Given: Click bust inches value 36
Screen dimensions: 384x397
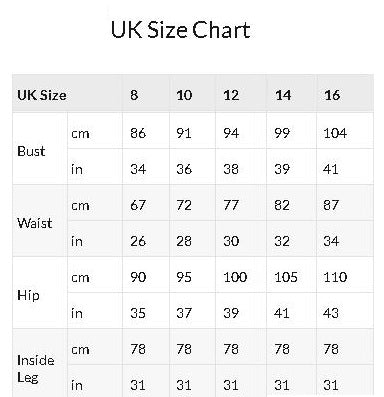Looking at the screenshot, I should (x=184, y=169).
